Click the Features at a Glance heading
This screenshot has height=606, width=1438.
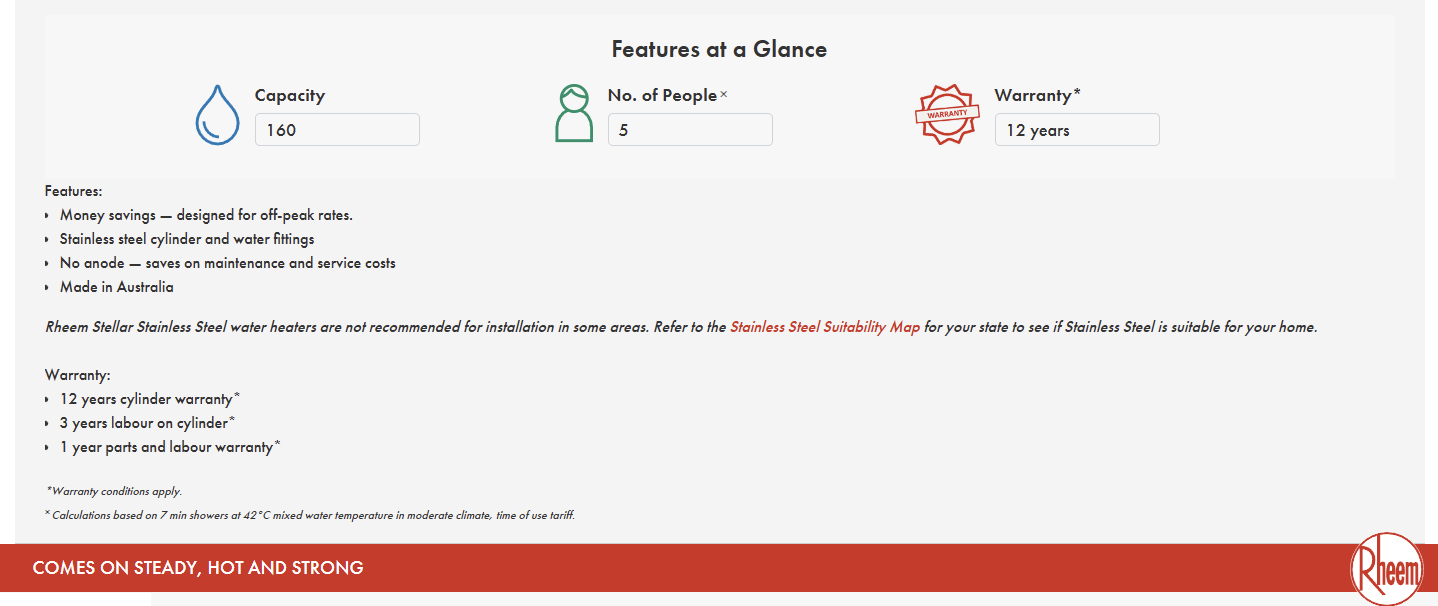pos(719,49)
